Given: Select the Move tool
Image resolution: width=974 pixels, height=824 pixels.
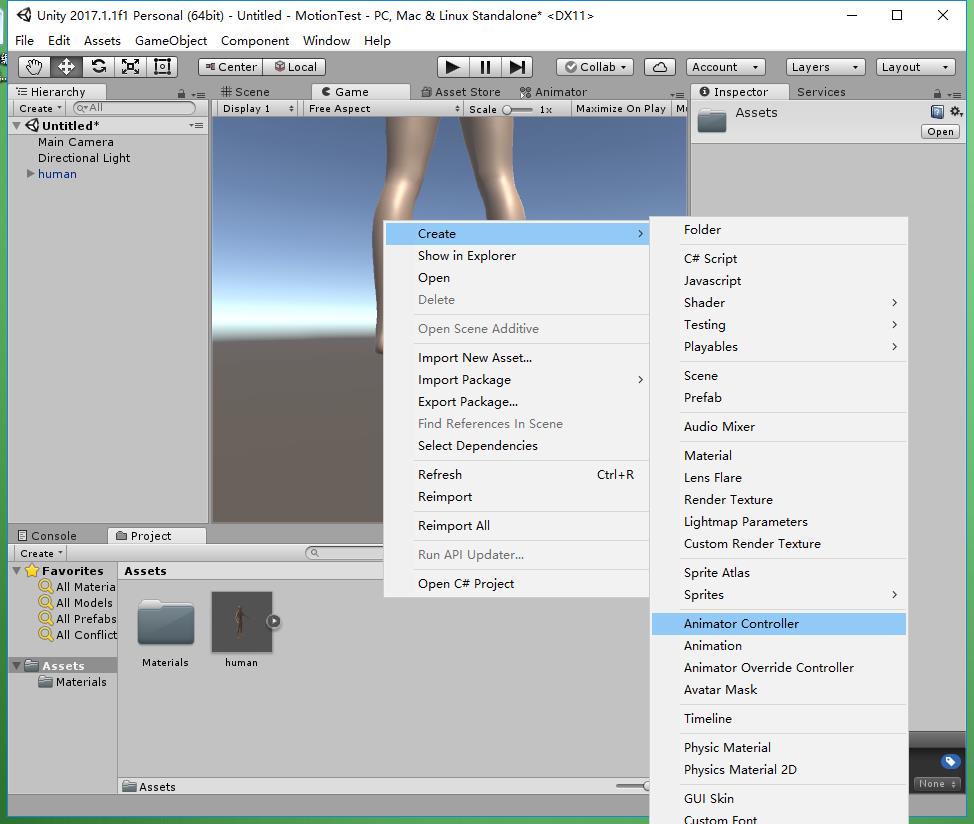Looking at the screenshot, I should (66, 66).
